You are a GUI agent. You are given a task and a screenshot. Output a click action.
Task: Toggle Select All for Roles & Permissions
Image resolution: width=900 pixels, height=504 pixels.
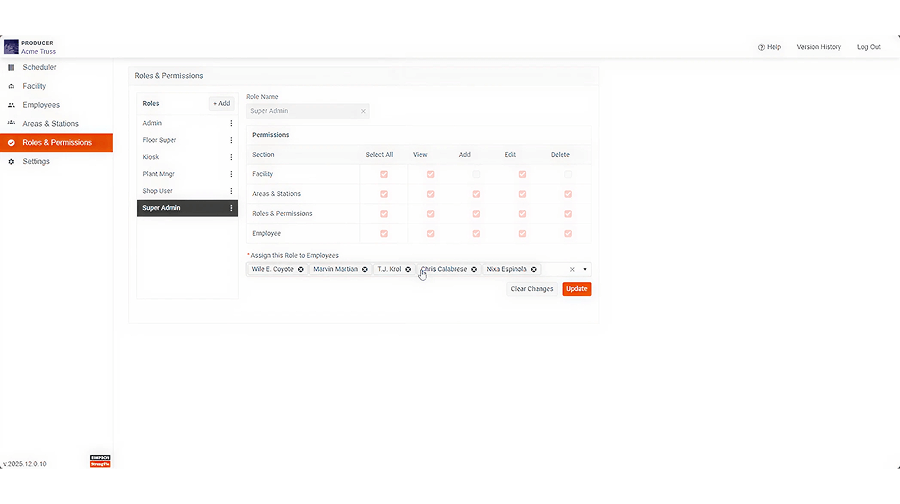click(383, 214)
